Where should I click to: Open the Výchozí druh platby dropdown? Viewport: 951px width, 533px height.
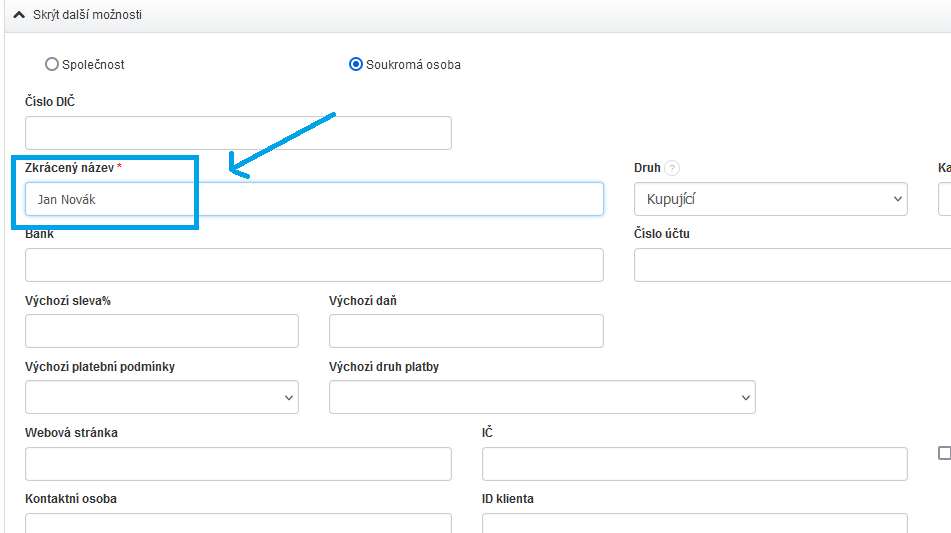click(541, 397)
